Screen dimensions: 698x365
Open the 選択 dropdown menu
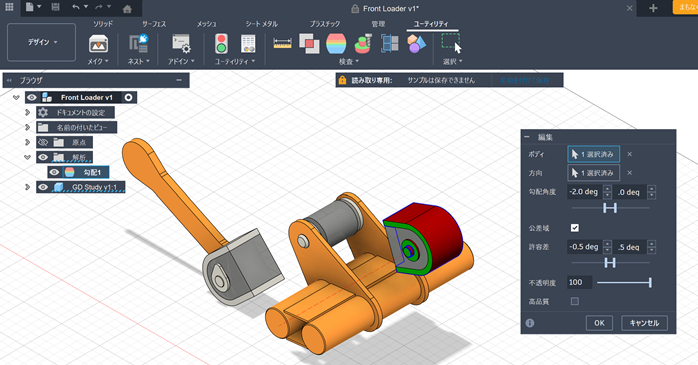click(x=452, y=61)
